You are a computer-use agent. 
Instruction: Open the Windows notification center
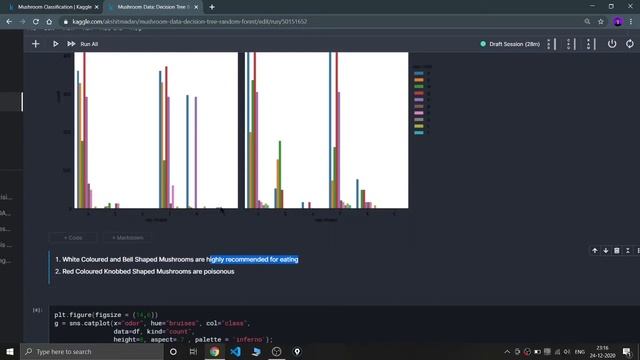coord(627,352)
